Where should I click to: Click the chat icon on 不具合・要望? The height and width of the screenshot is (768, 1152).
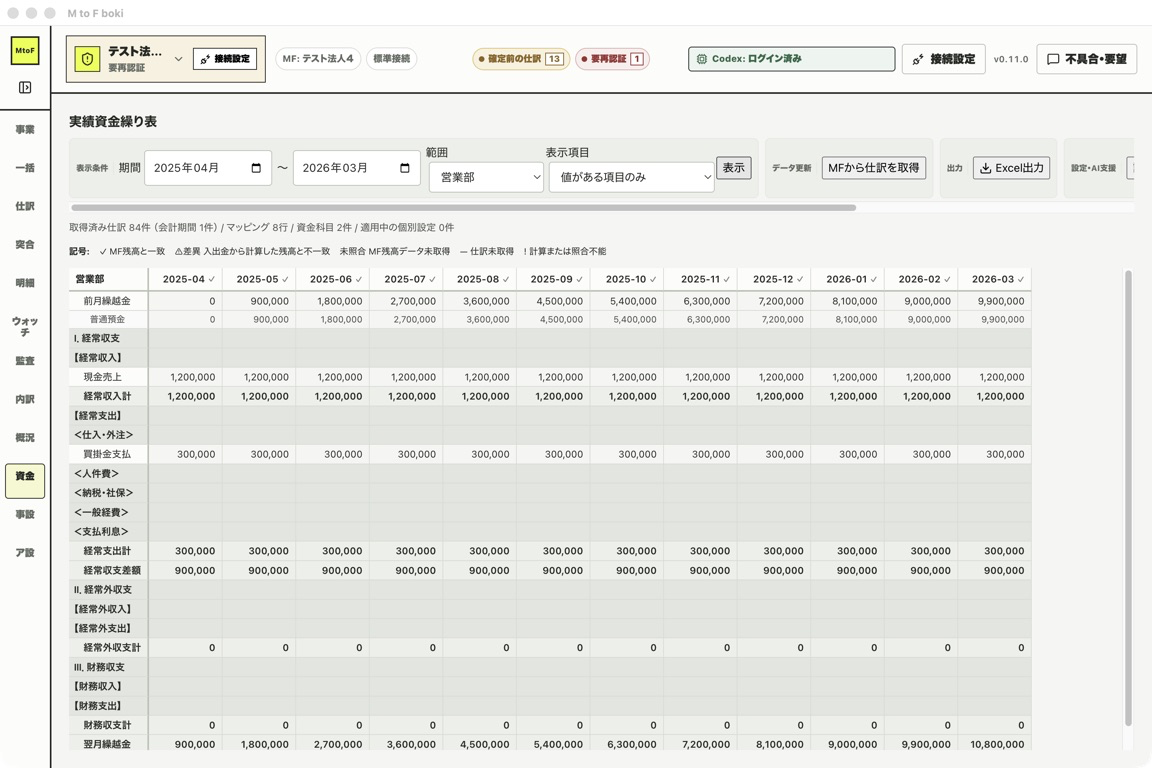(1053, 59)
